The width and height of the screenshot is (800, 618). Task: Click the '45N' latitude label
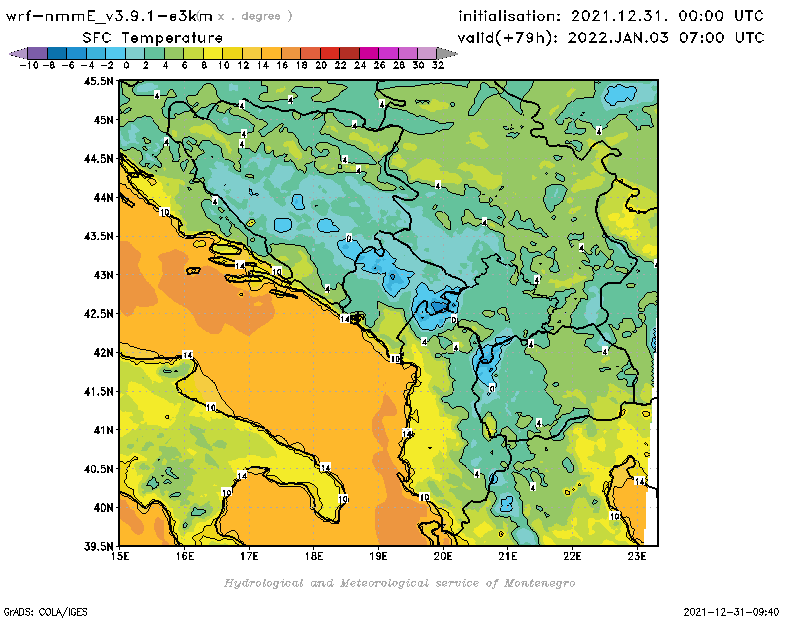coord(103,120)
